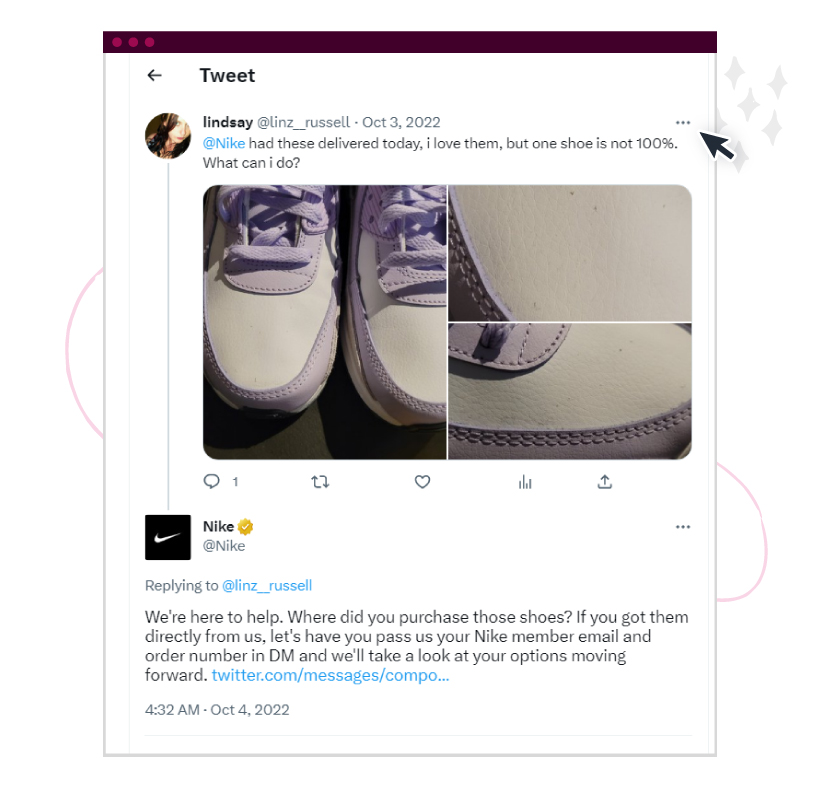The image size is (820, 790).
Task: Click the Oct 3, 2022 tweet date
Action: (x=401, y=122)
